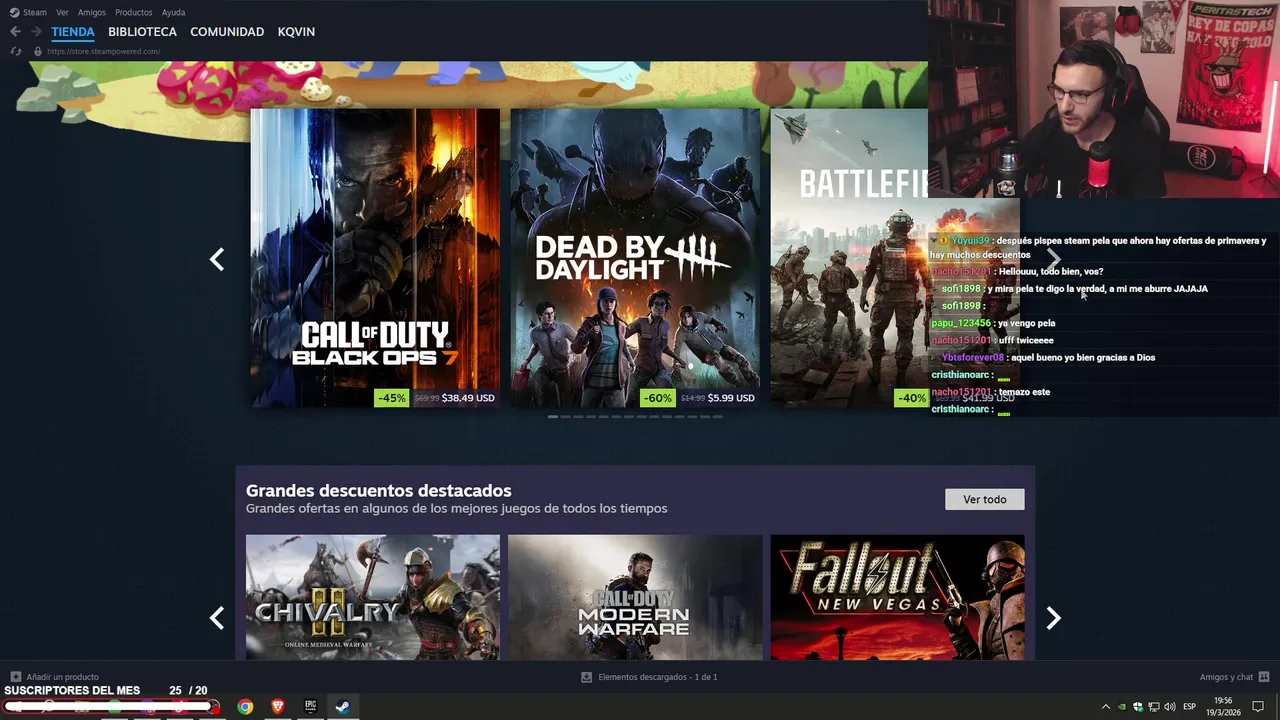
Task: Show previous games in the featured carousel
Action: tap(217, 259)
